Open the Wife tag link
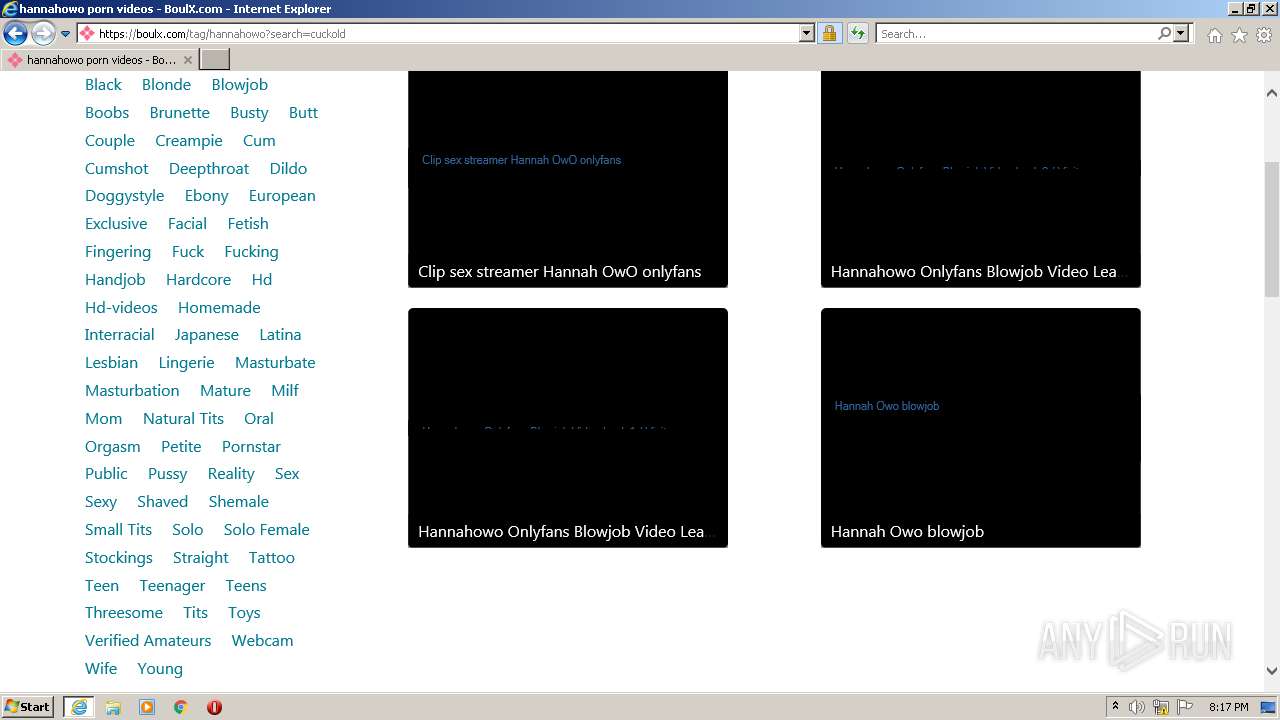The width and height of the screenshot is (1280, 720). click(x=101, y=669)
